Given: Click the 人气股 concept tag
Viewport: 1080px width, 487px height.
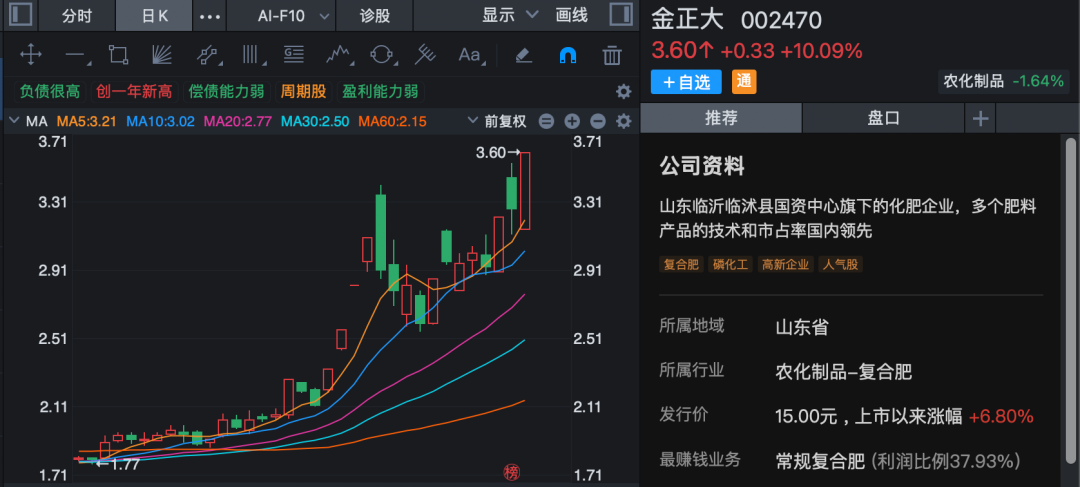Looking at the screenshot, I should point(840,265).
